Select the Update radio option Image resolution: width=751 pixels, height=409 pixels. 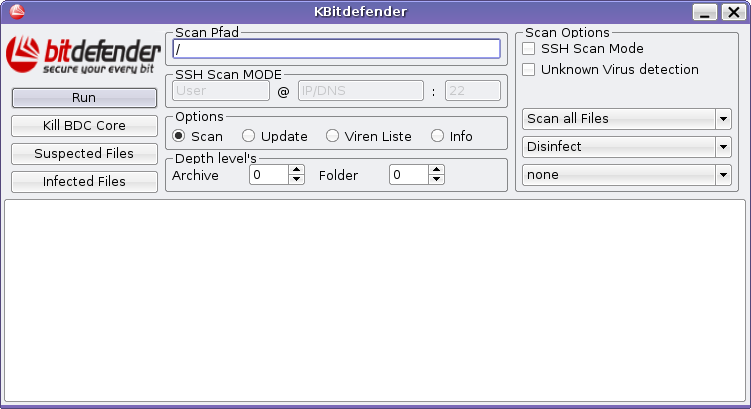[248, 136]
